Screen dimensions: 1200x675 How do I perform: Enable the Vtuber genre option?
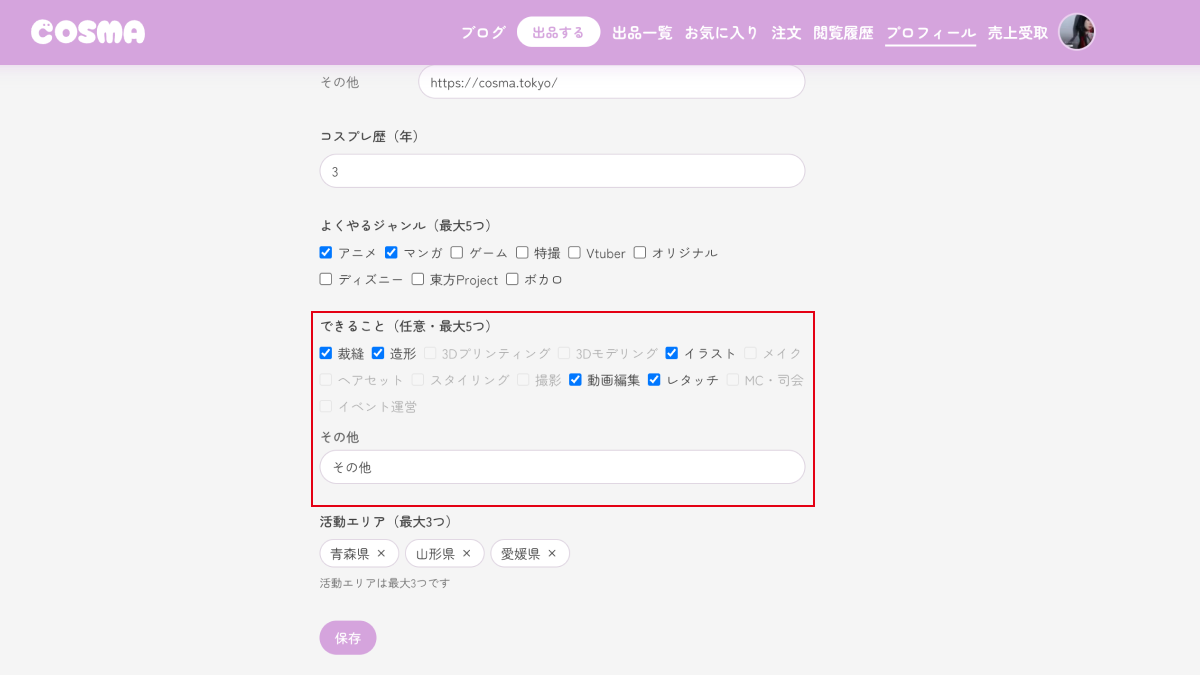(573, 252)
